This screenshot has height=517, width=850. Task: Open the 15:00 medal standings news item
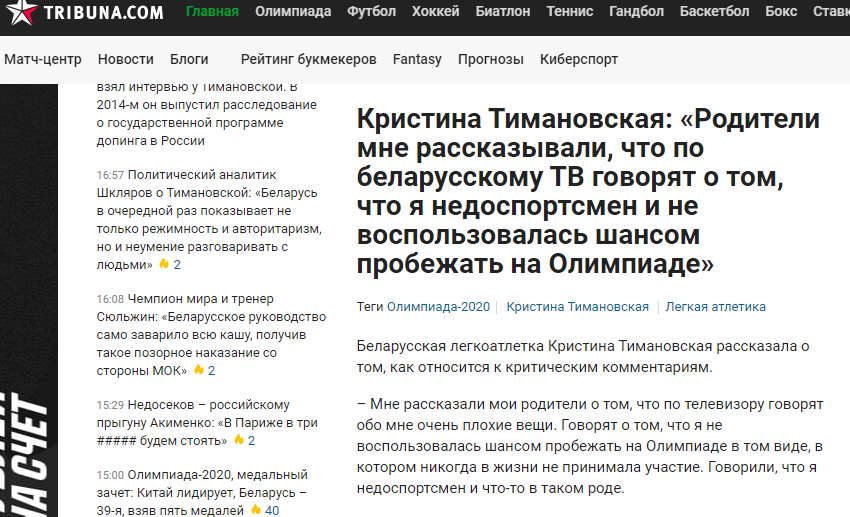pos(202,493)
